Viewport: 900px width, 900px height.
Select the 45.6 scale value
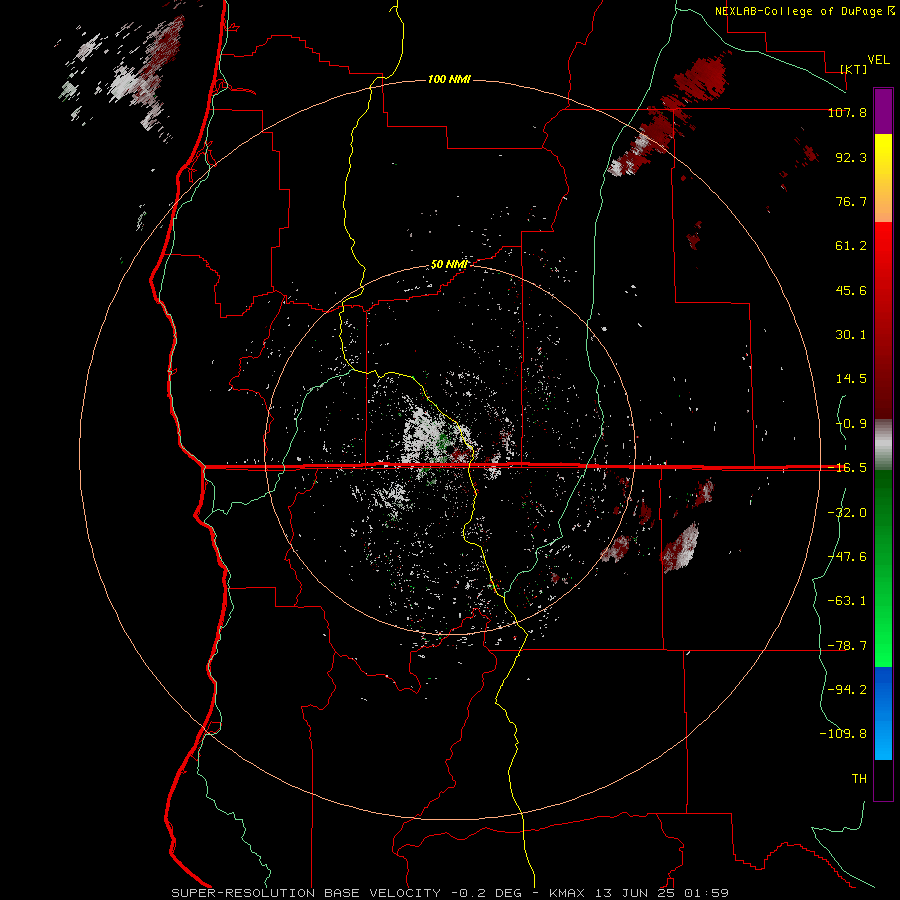pos(851,290)
